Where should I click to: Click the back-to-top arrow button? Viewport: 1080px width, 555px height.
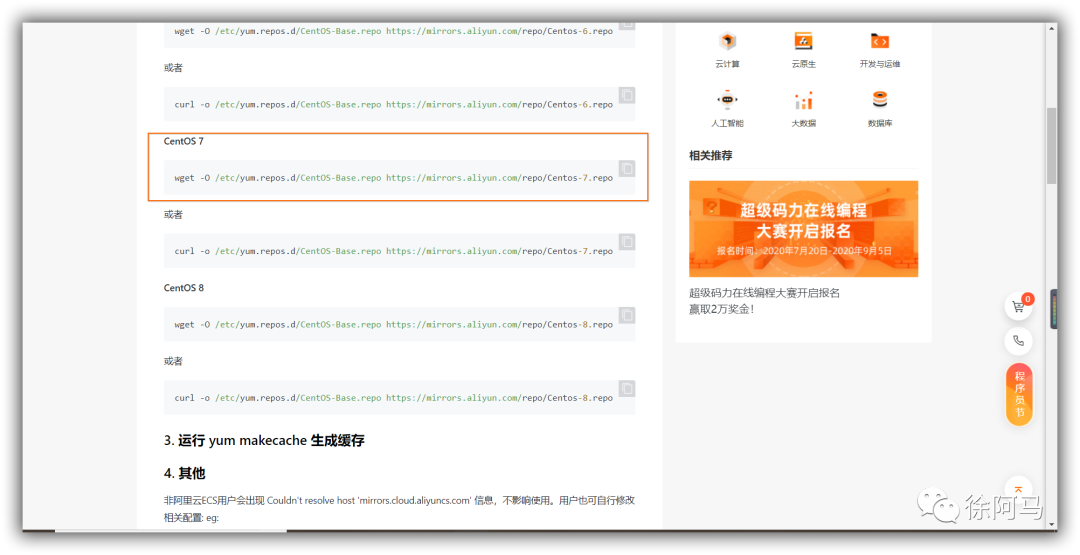(x=1019, y=490)
